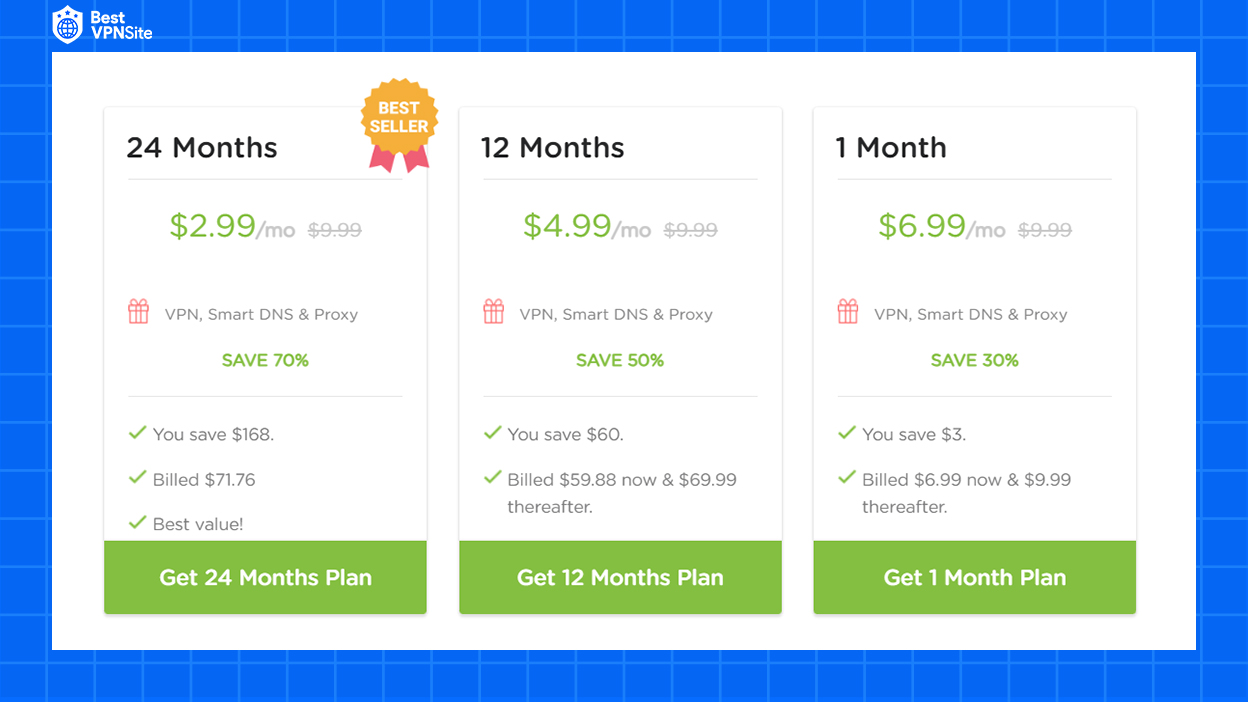The height and width of the screenshot is (702, 1248).
Task: Get the 24 Months Plan
Action: (x=265, y=577)
